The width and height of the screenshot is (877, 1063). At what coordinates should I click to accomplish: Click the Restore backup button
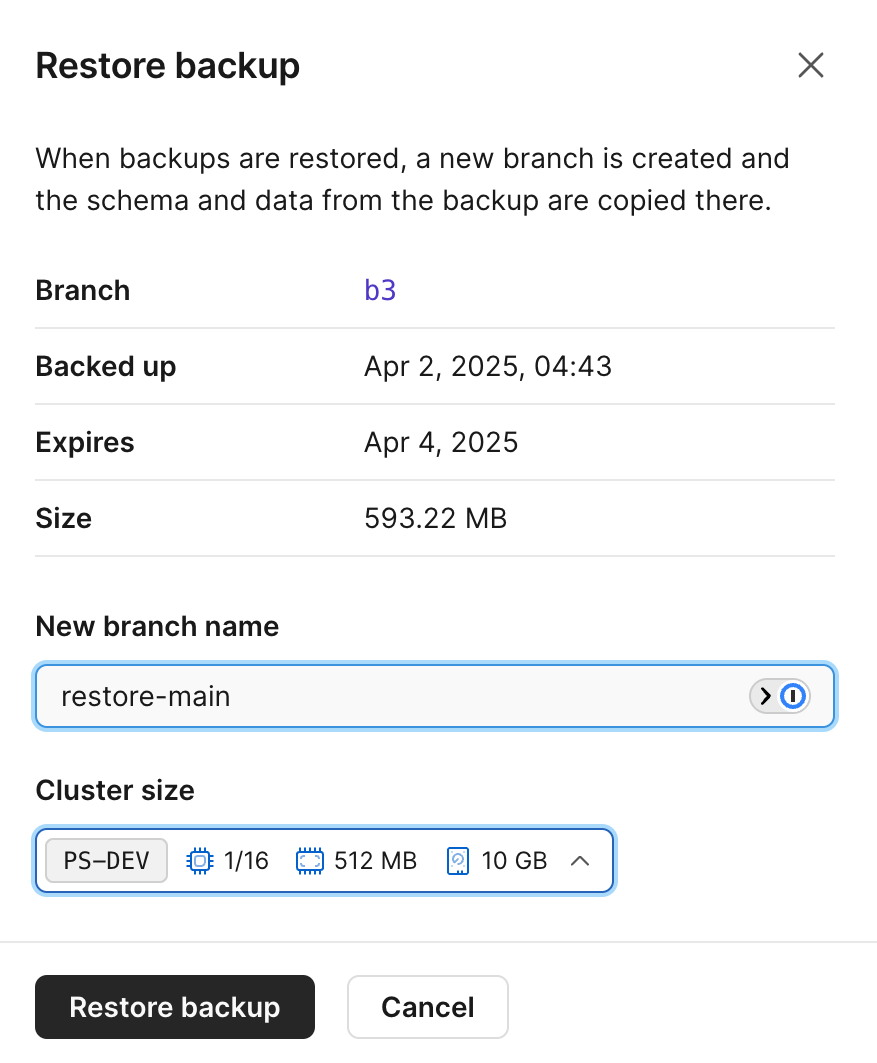pyautogui.click(x=174, y=1007)
